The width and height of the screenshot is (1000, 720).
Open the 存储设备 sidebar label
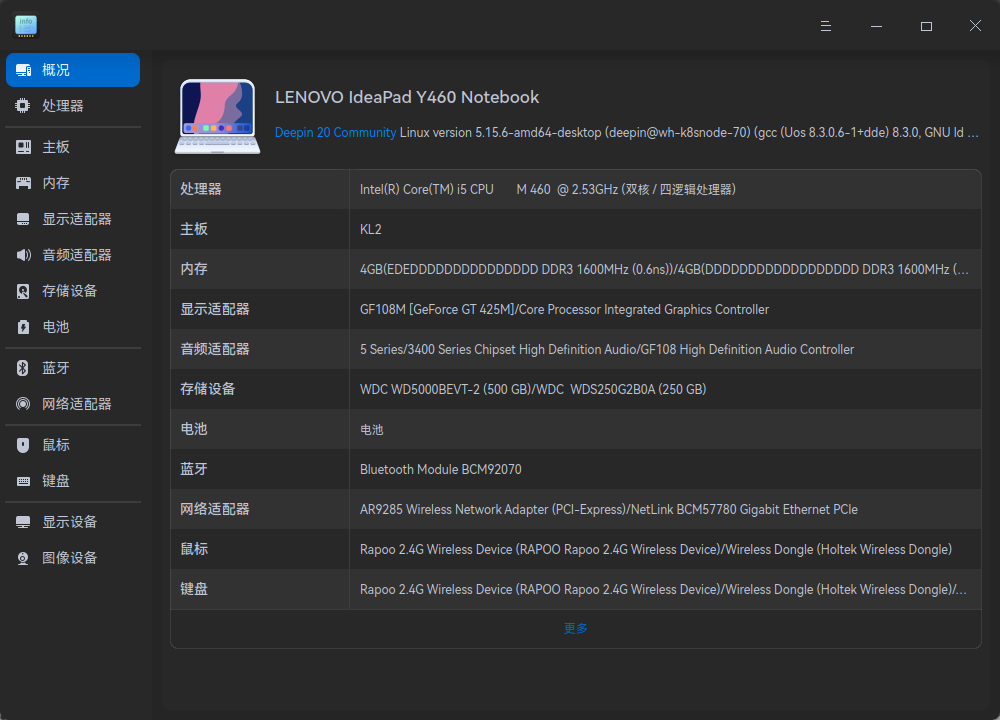click(70, 291)
